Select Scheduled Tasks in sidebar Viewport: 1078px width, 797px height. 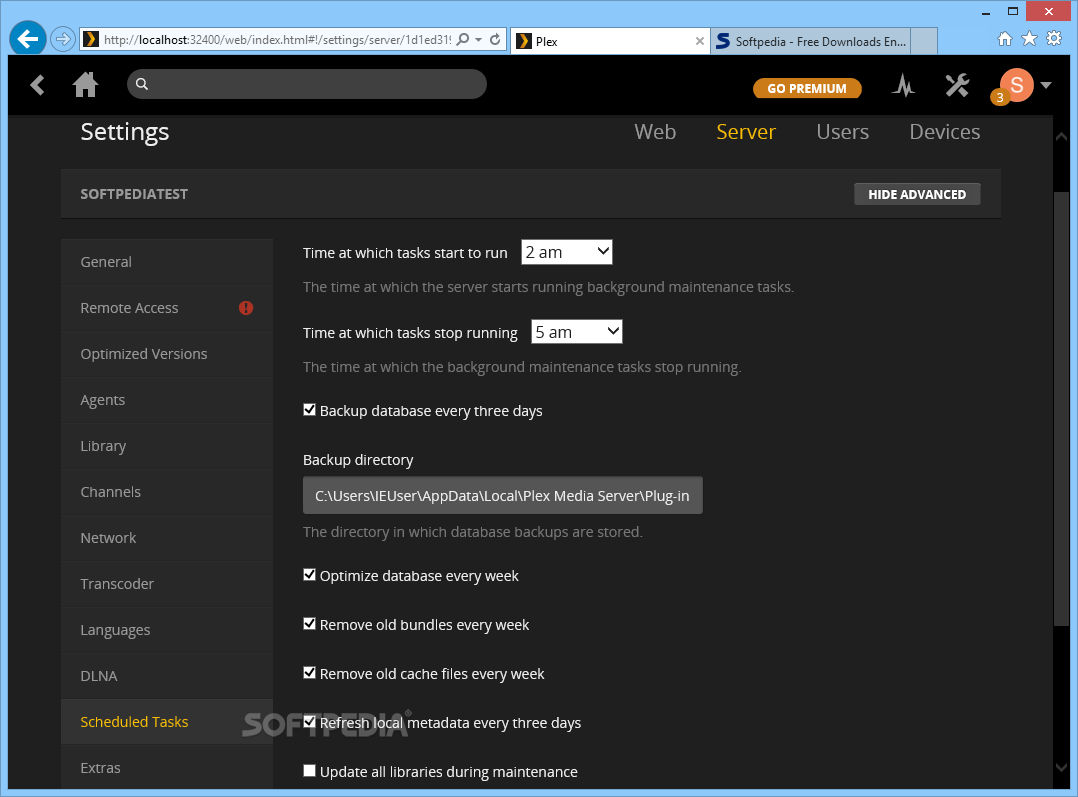(x=167, y=722)
